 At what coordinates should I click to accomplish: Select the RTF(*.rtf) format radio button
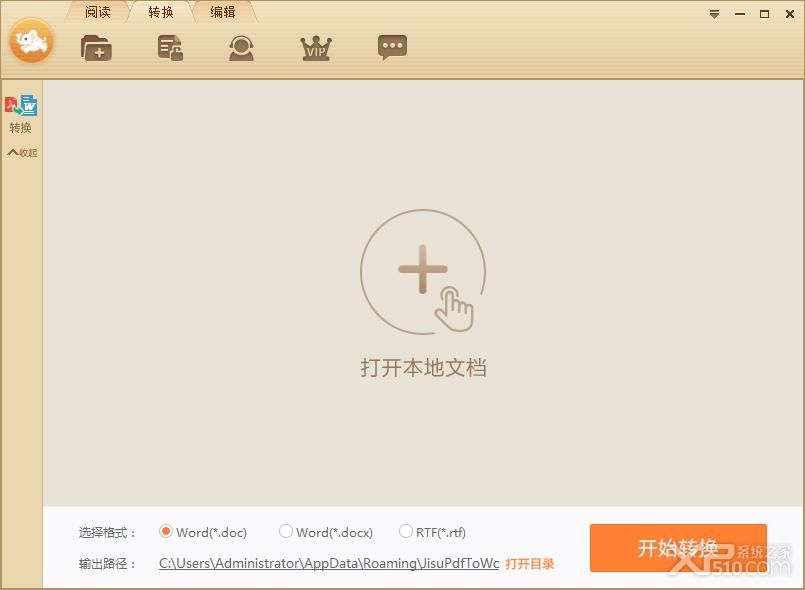pos(406,531)
